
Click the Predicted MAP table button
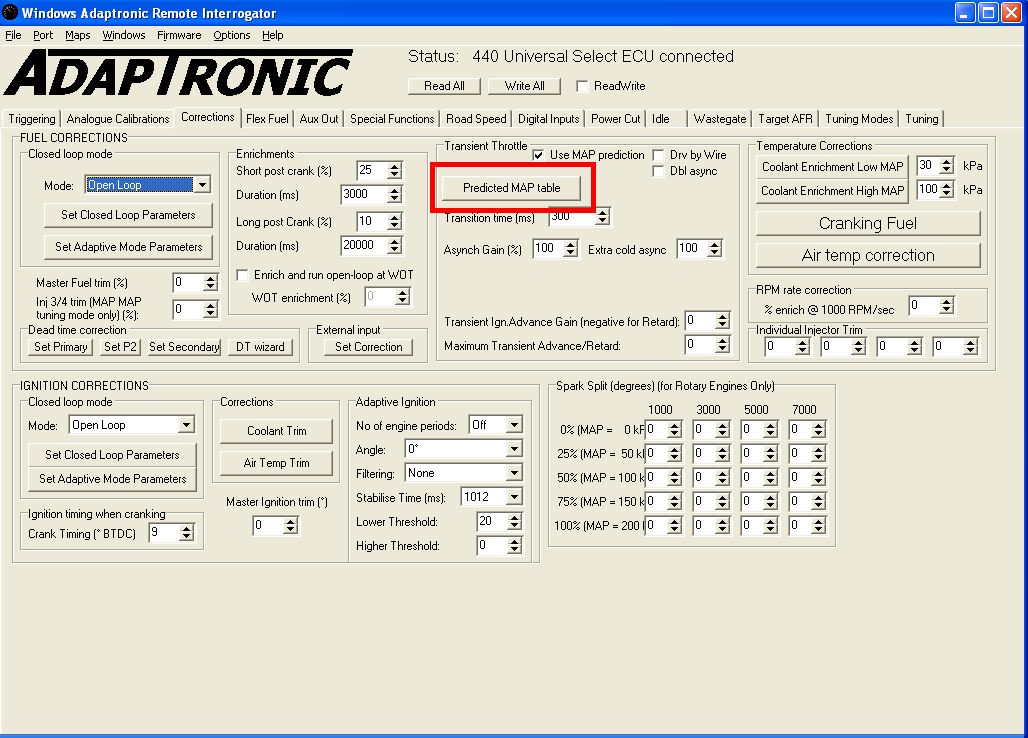(511, 188)
